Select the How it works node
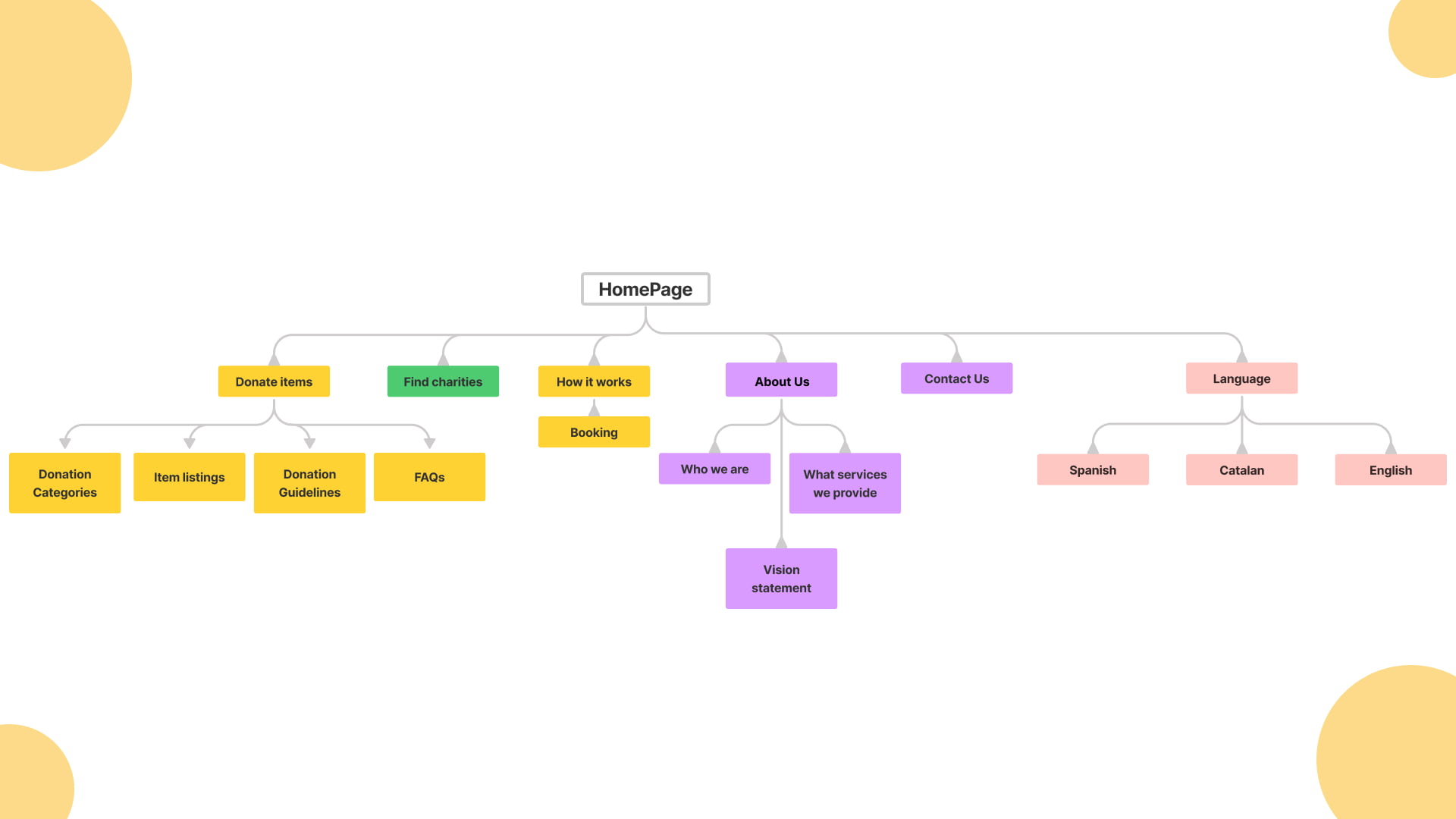The image size is (1456, 819). pyautogui.click(x=594, y=381)
